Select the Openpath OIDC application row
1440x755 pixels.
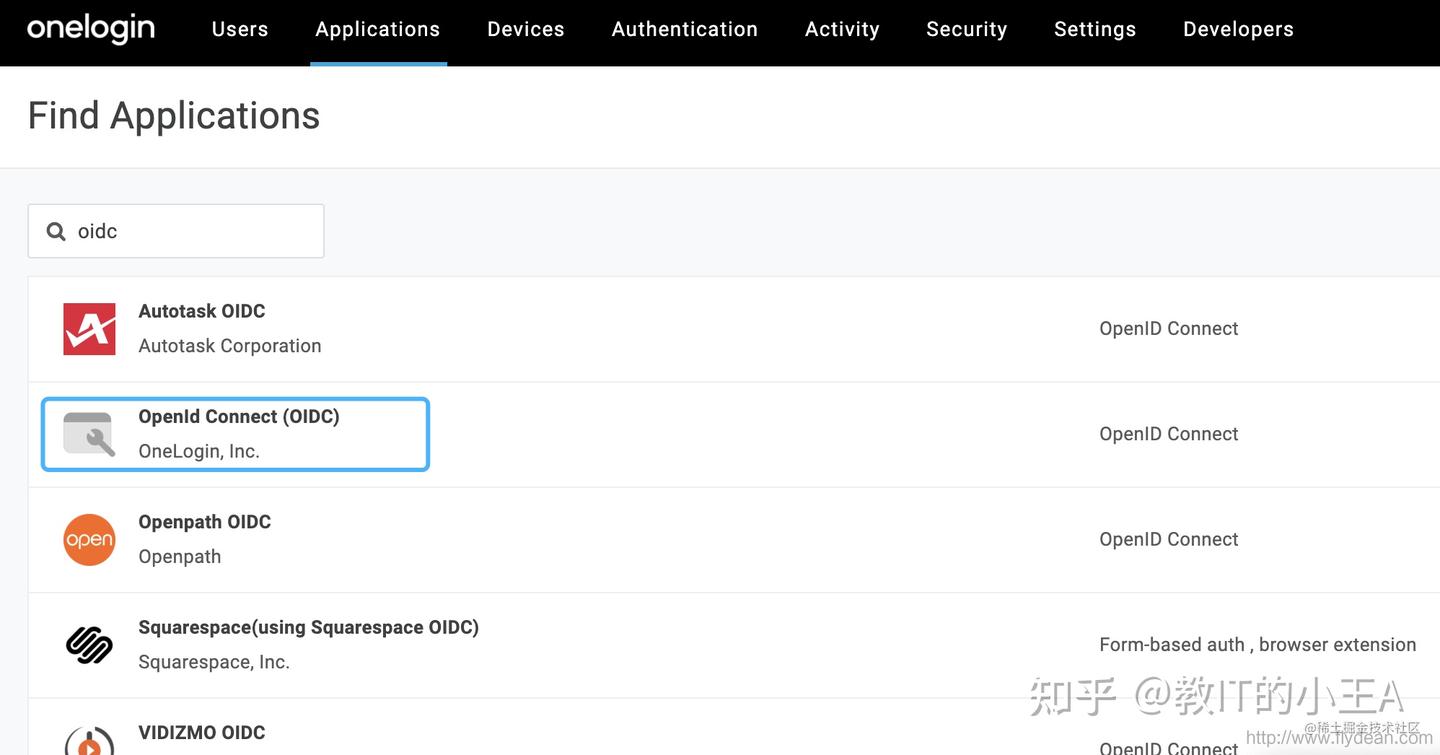point(204,521)
